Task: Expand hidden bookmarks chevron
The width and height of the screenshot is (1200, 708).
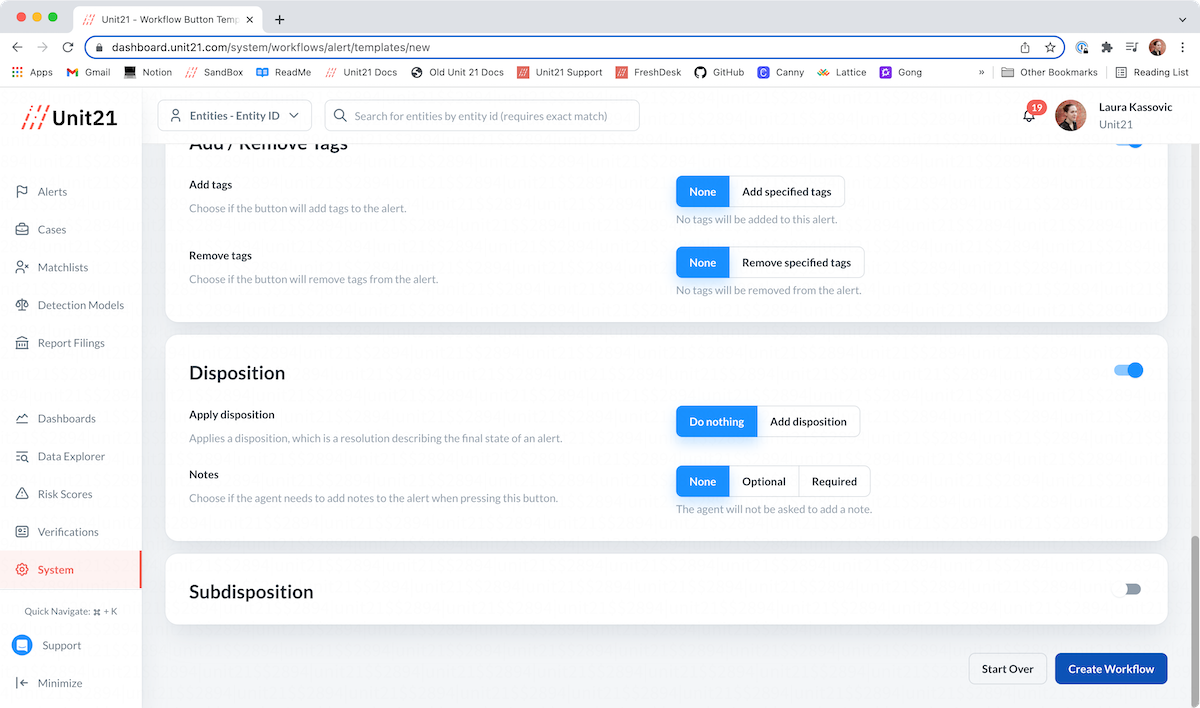Action: (981, 73)
